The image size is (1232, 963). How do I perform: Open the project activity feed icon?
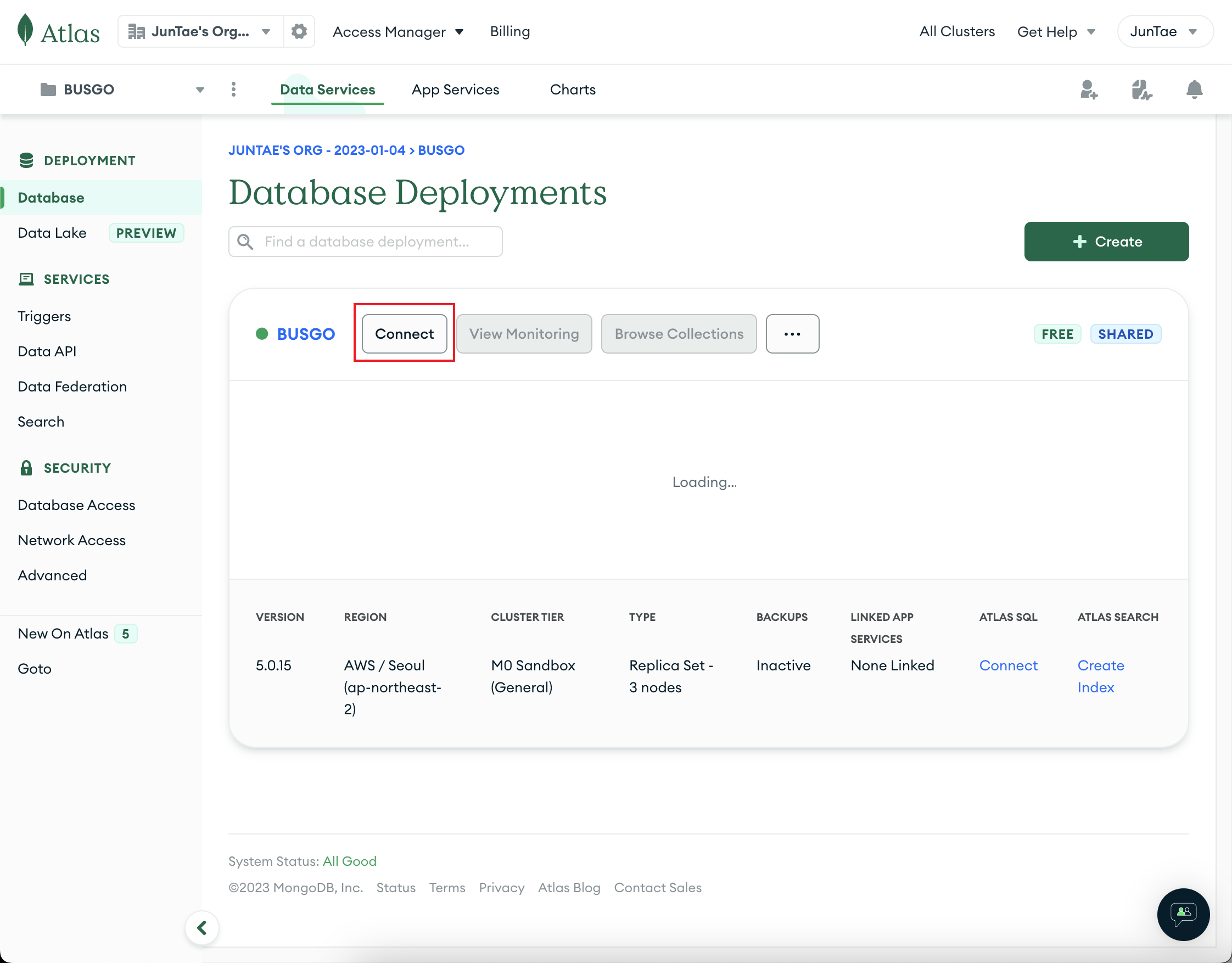point(1141,89)
